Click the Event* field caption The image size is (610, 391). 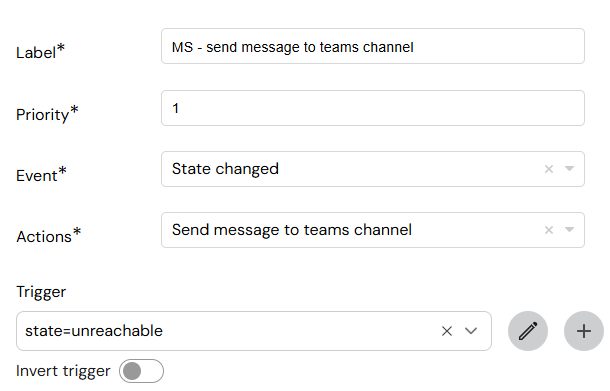point(41,175)
